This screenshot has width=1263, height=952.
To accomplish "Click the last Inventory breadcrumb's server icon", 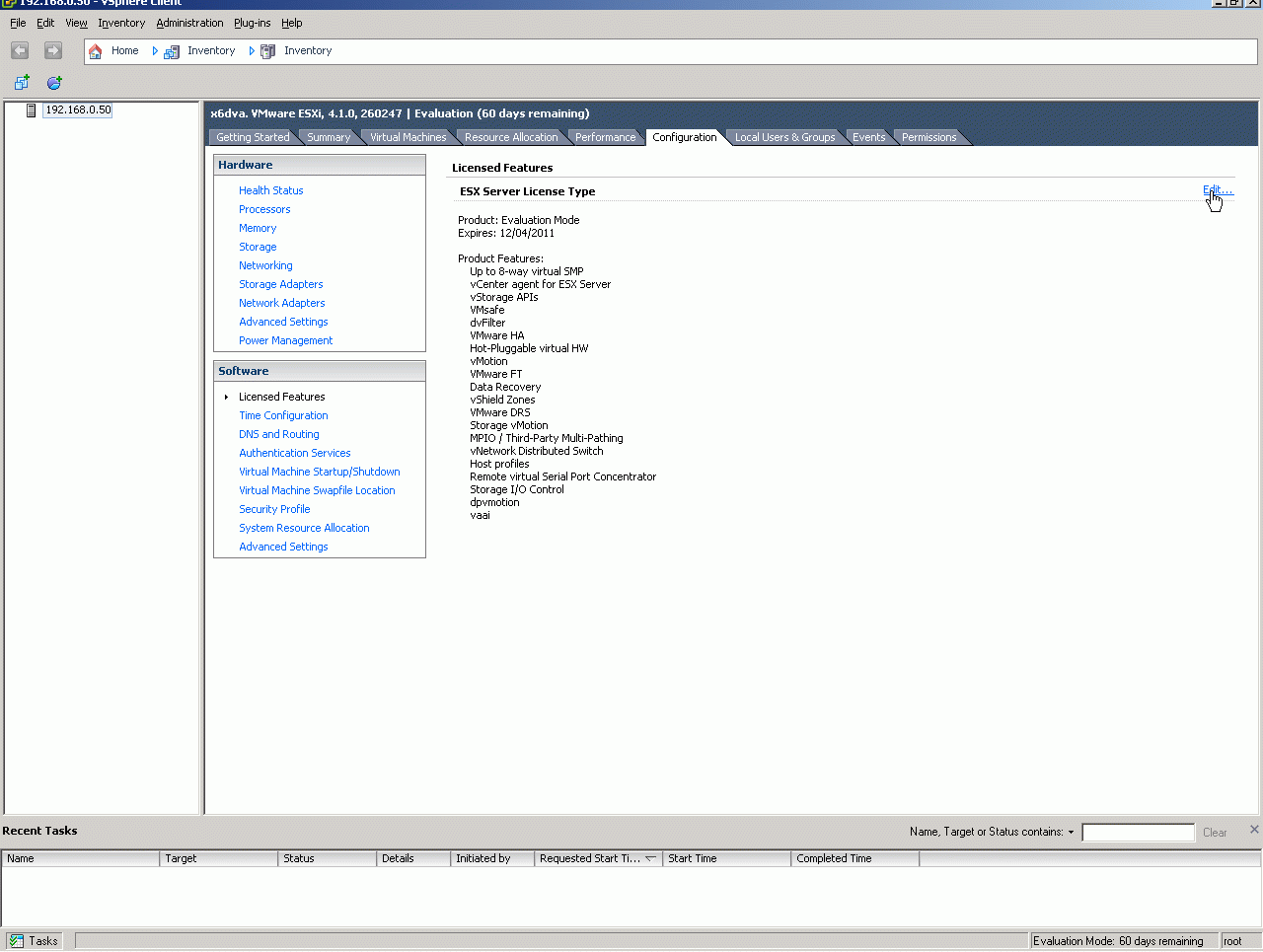I will 267,51.
